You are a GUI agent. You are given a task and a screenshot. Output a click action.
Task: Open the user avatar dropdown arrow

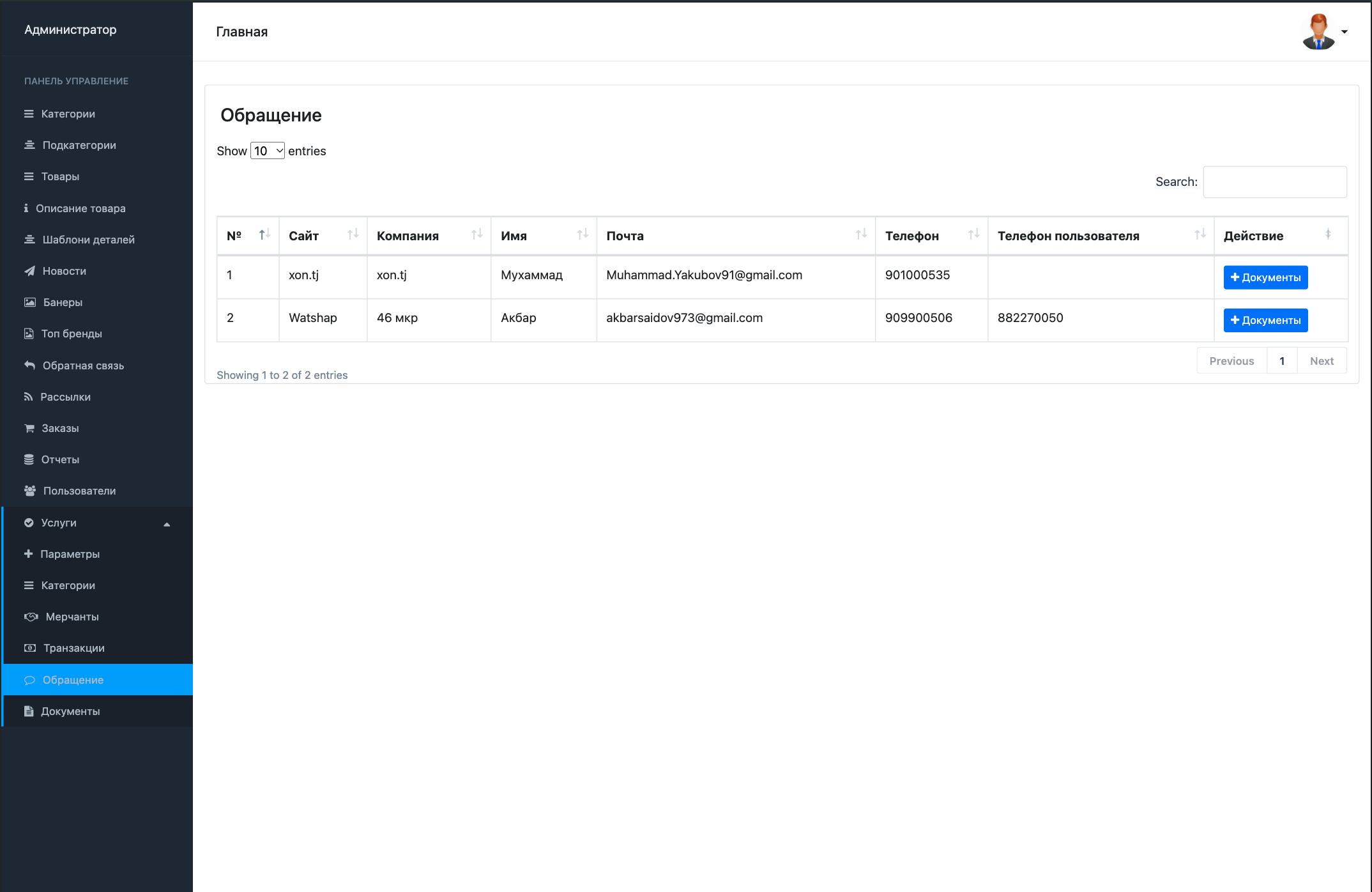pyautogui.click(x=1345, y=32)
